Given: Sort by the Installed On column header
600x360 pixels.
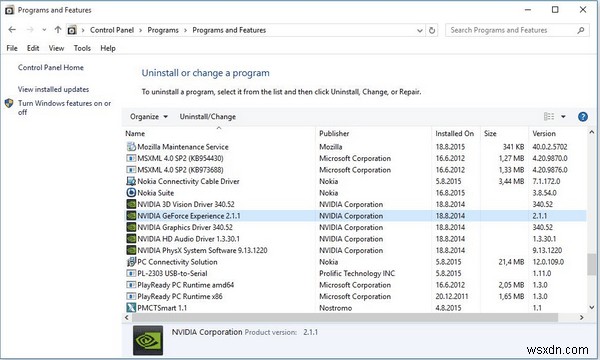Looking at the screenshot, I should [x=456, y=134].
